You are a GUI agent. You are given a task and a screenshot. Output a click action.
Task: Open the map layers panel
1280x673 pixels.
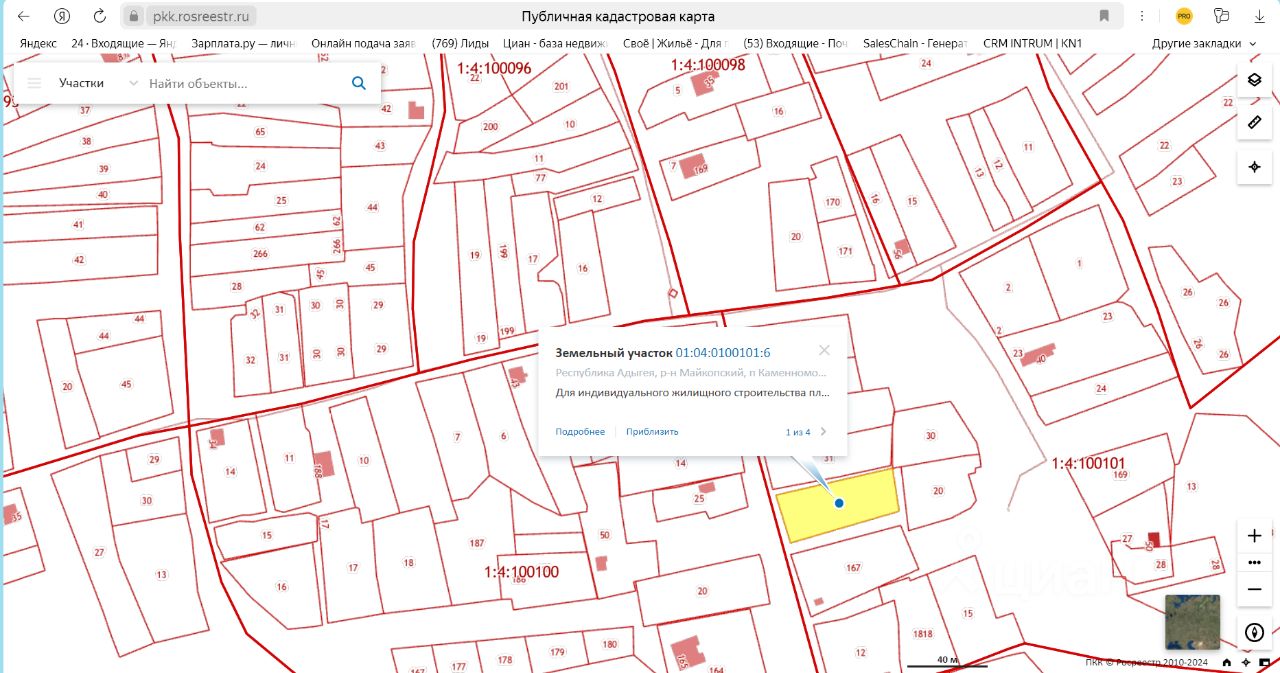coord(1254,80)
